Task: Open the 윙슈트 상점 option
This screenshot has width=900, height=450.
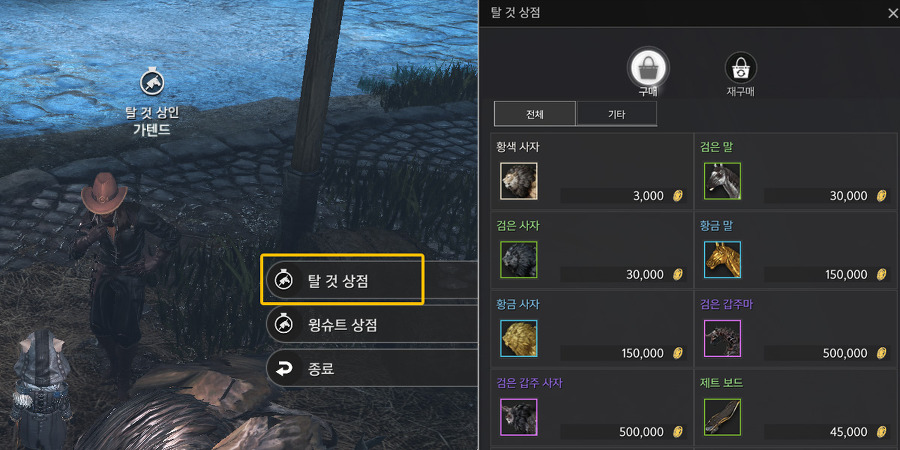Action: click(x=373, y=325)
